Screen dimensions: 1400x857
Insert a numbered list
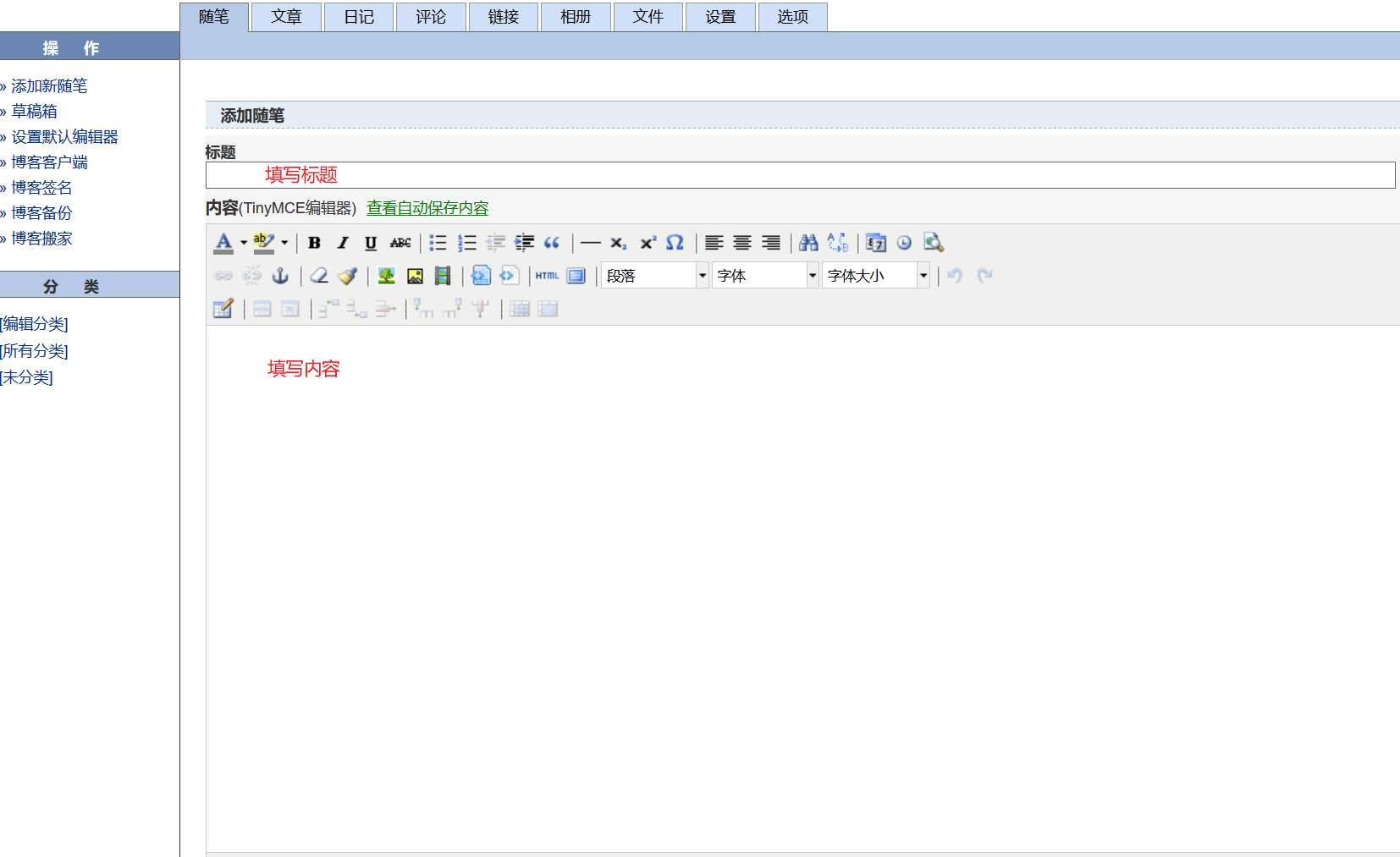467,243
